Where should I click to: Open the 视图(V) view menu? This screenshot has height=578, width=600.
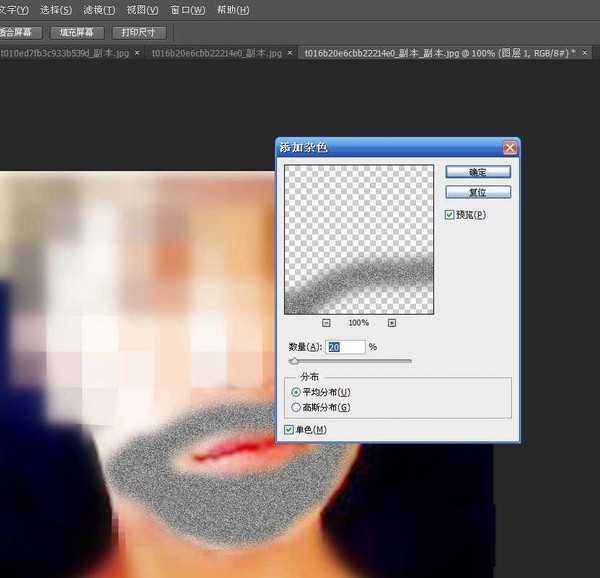[142, 10]
